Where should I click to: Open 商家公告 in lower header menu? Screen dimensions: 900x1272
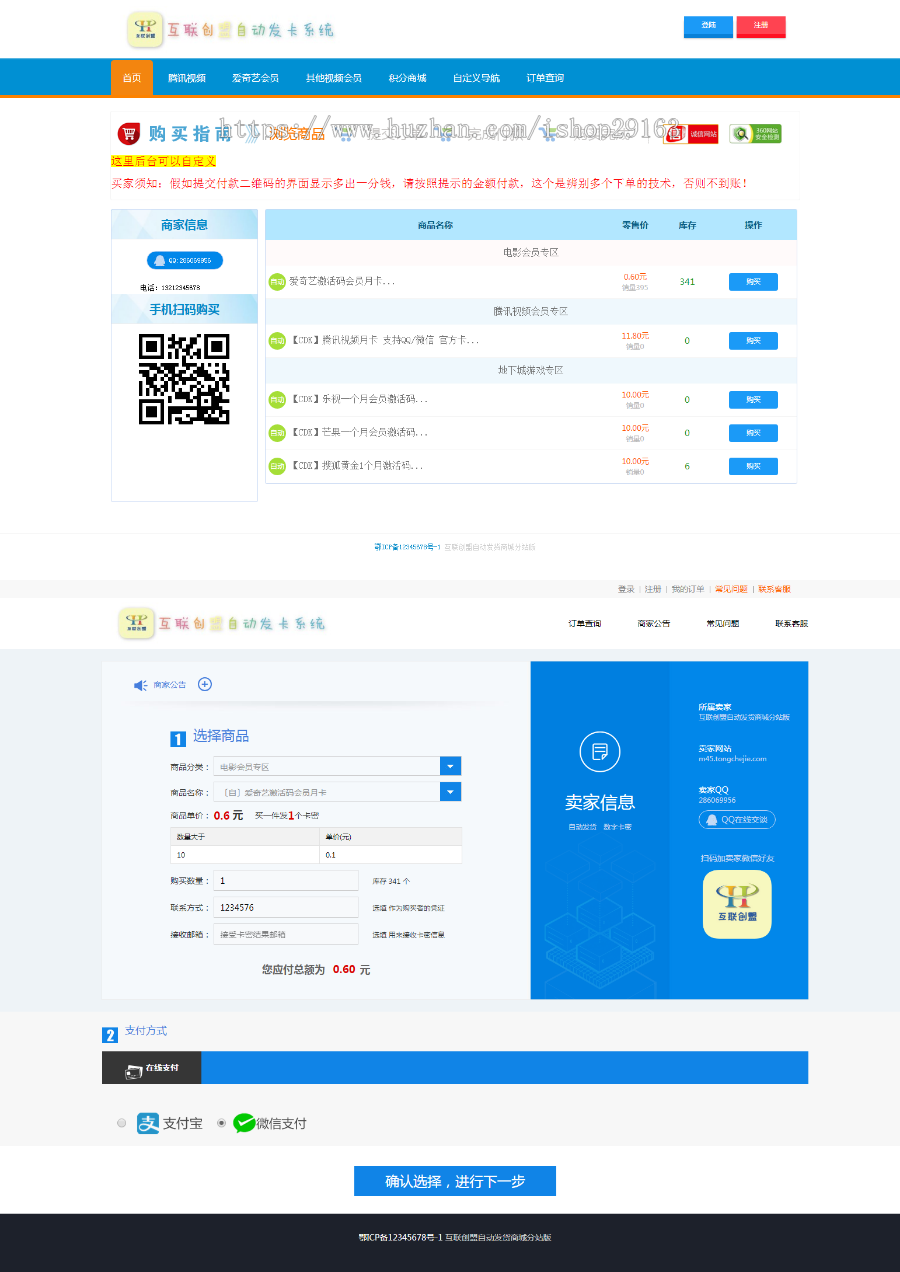coord(654,624)
